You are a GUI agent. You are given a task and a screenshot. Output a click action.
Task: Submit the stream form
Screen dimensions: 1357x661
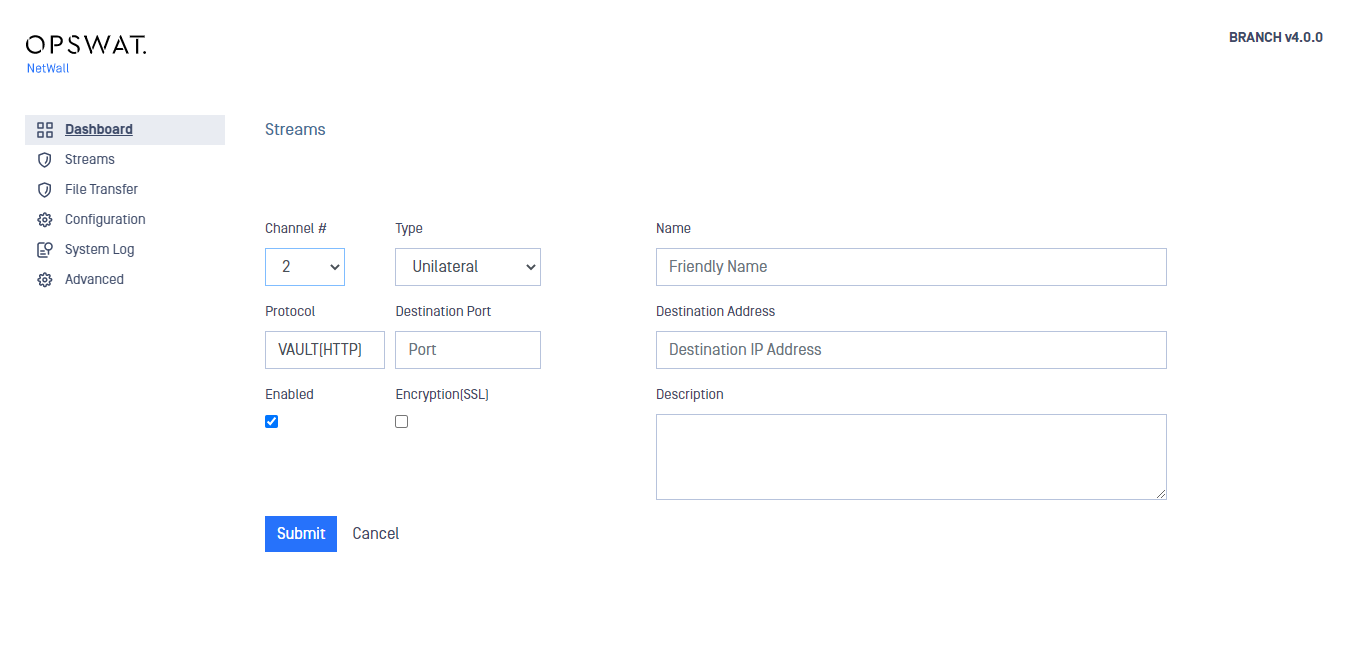[x=301, y=534]
